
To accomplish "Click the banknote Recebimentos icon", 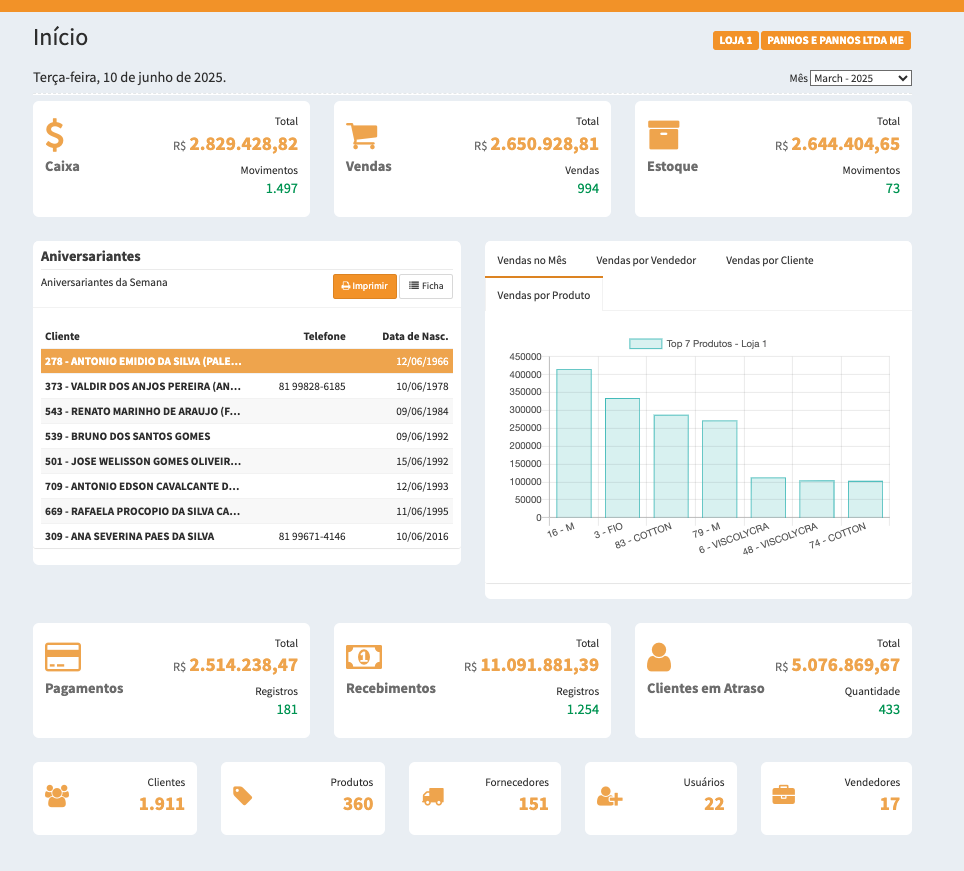I will coord(364,656).
